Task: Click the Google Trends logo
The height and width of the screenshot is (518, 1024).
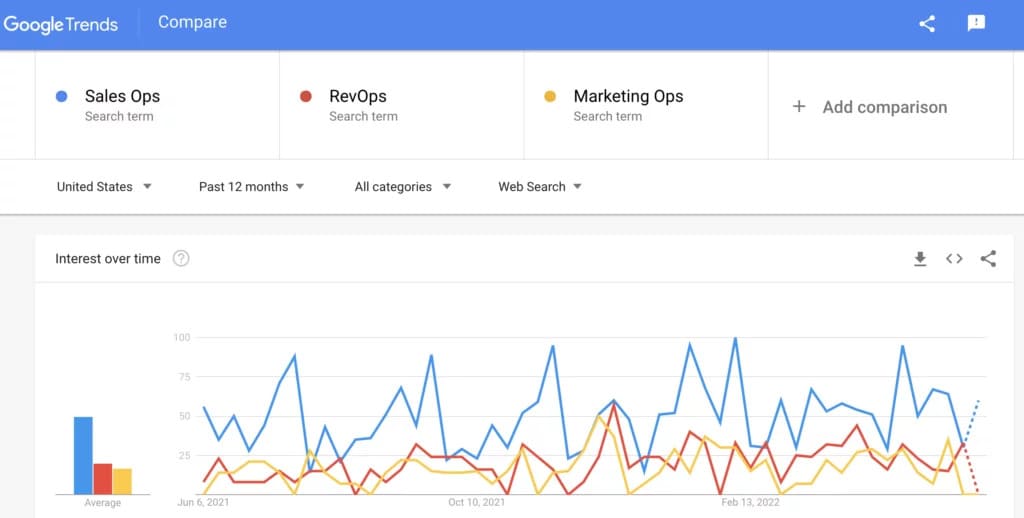Action: (x=61, y=24)
